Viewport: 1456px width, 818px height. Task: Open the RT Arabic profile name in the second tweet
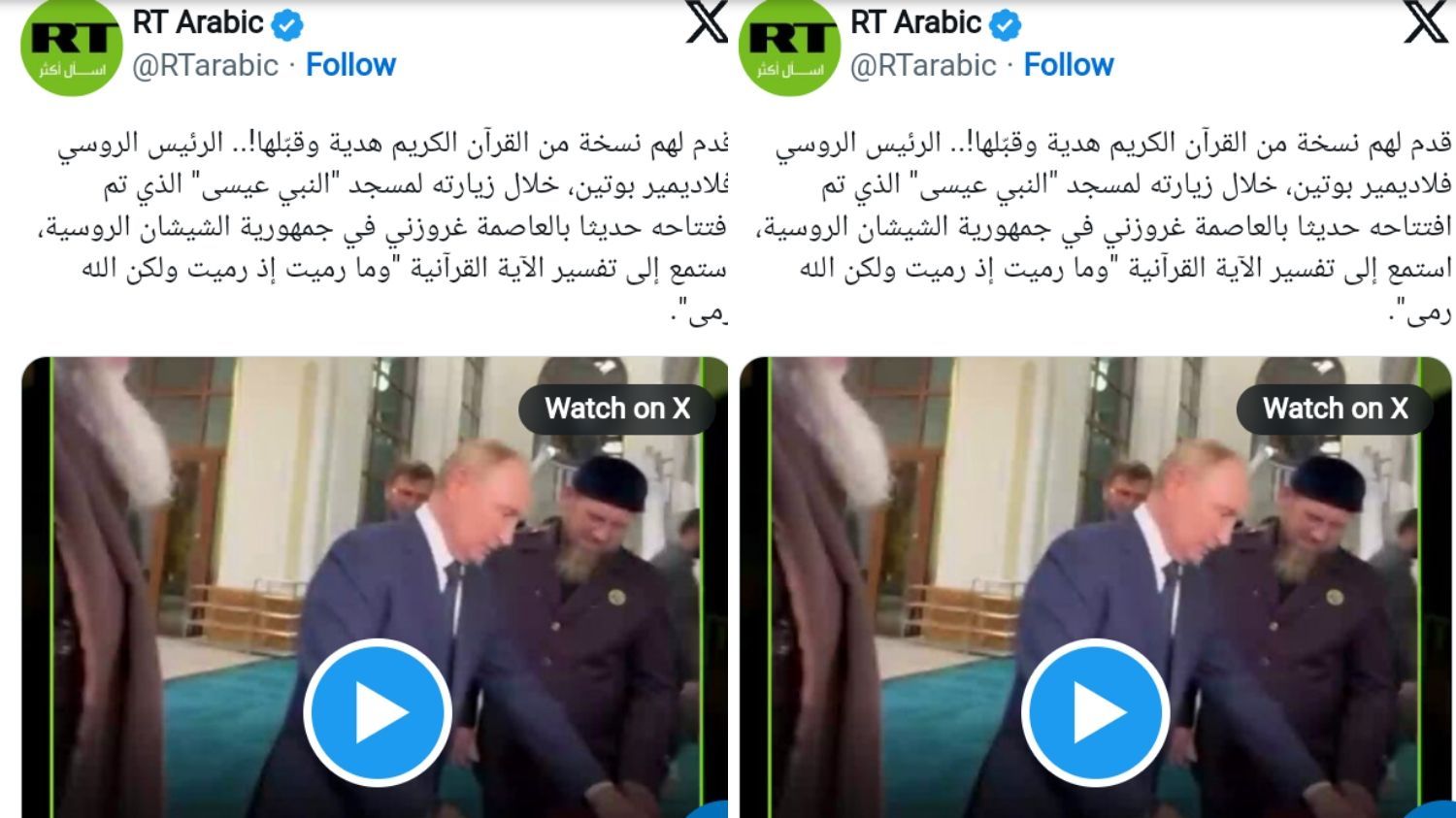click(916, 22)
